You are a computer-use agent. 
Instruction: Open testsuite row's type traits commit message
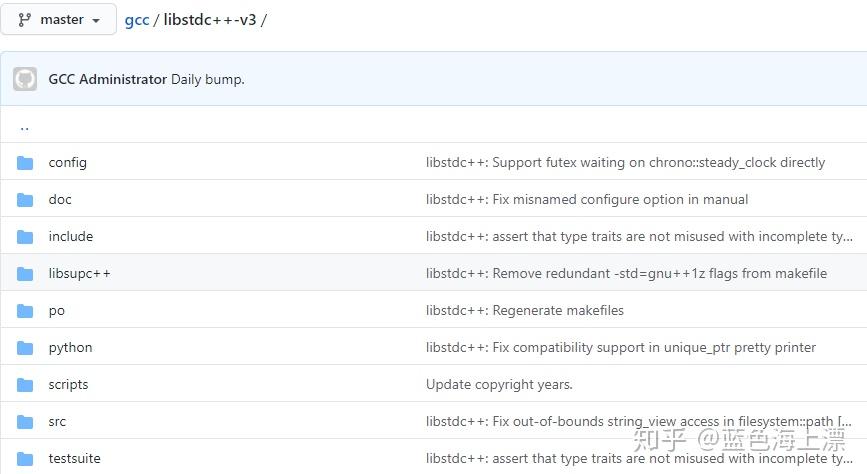pos(639,459)
